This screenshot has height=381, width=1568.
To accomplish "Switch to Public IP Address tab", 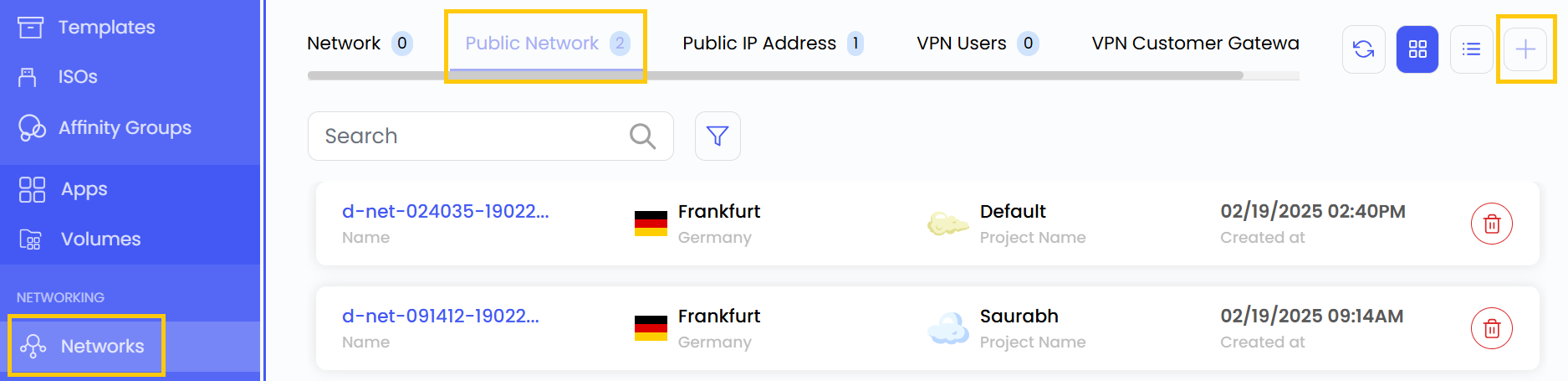I will 758,44.
